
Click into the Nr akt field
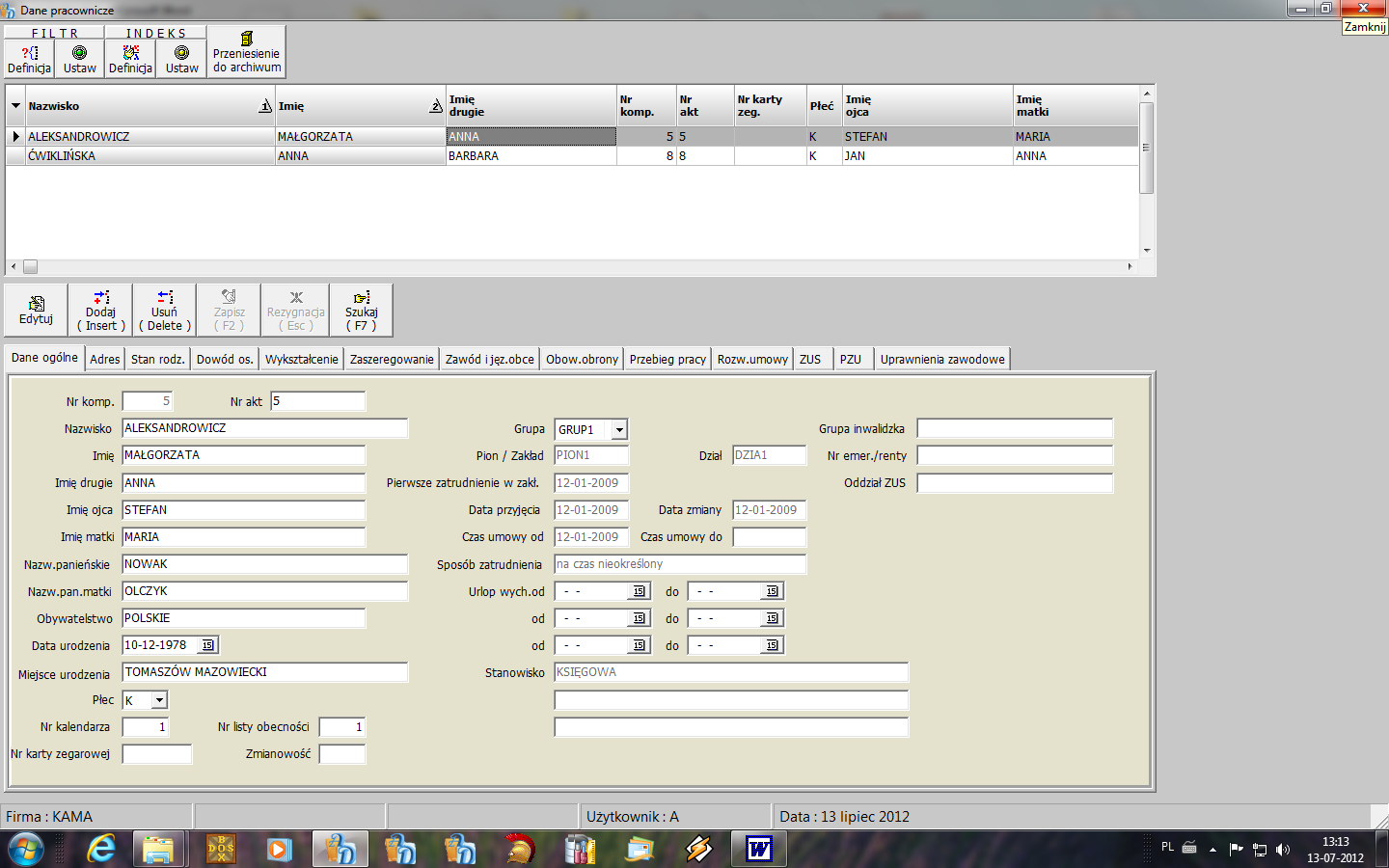pyautogui.click(x=318, y=401)
